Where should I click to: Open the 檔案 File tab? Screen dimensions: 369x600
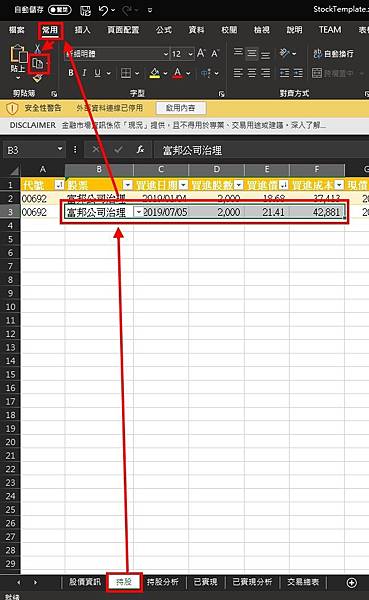pos(16,30)
